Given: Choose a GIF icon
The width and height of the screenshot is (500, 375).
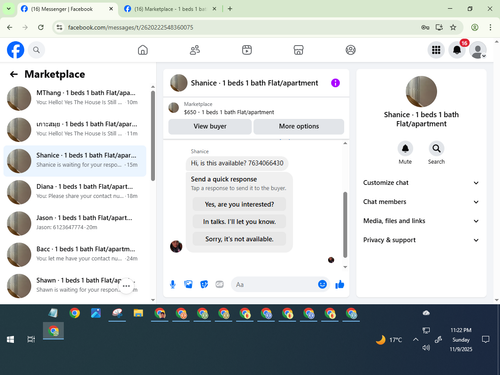Looking at the screenshot, I should pos(219,284).
